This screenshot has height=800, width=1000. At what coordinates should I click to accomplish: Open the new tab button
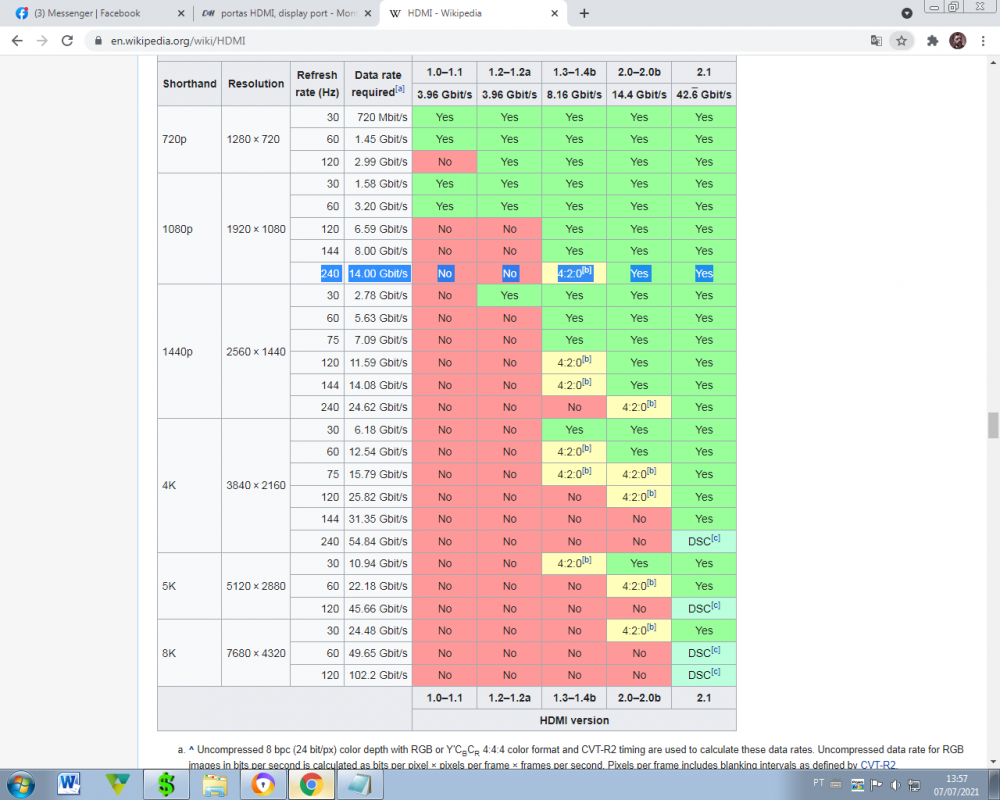(584, 14)
